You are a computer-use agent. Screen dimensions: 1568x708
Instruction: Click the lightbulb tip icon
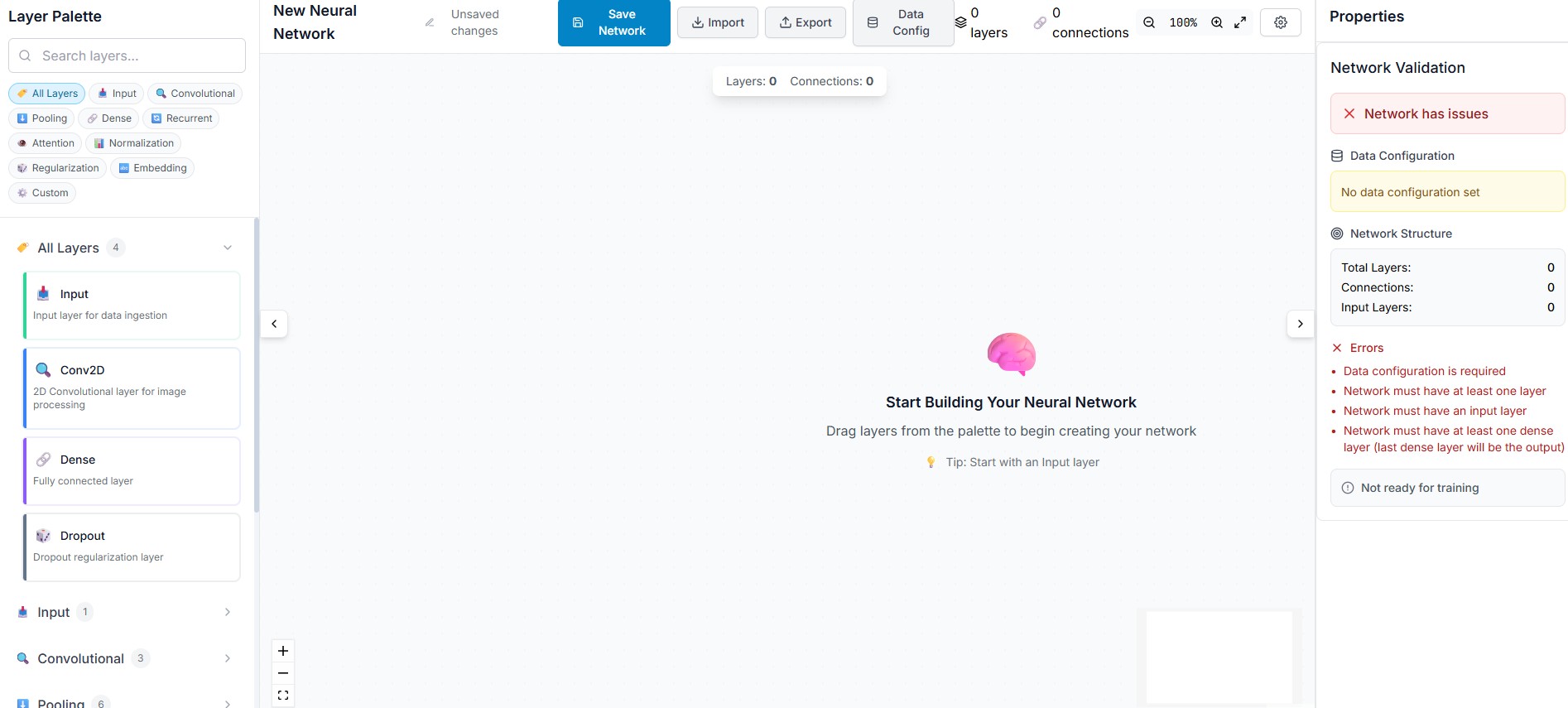tap(931, 462)
